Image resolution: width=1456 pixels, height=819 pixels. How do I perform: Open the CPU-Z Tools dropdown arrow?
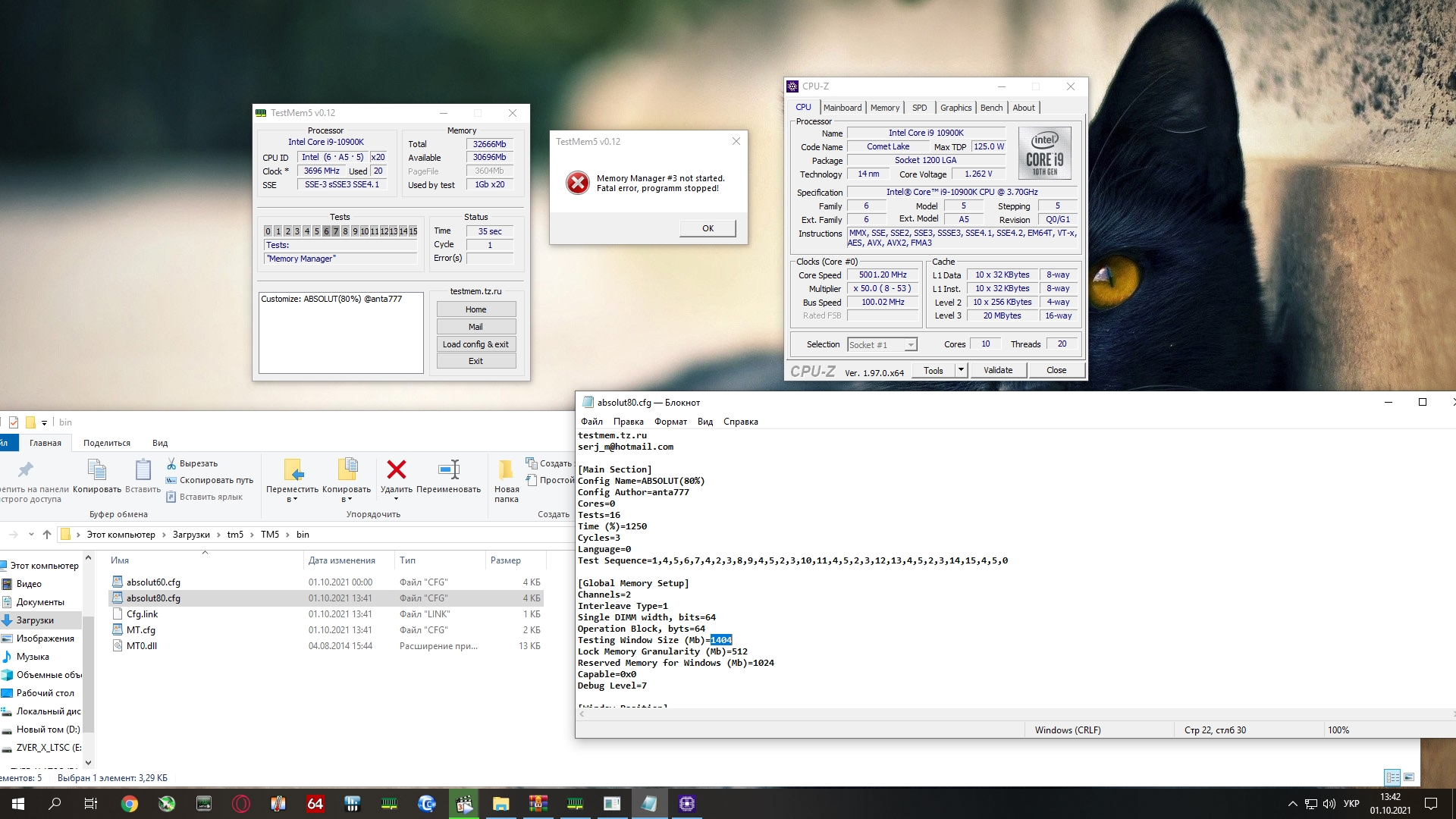coord(961,370)
